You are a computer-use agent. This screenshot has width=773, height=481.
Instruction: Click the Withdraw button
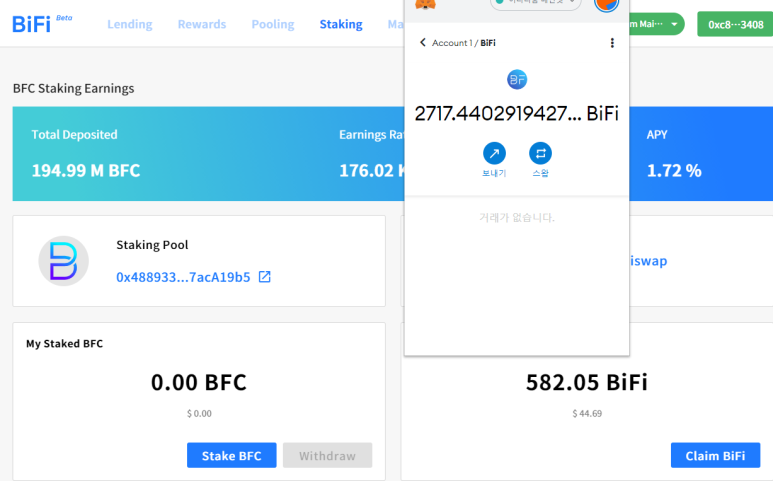point(327,455)
